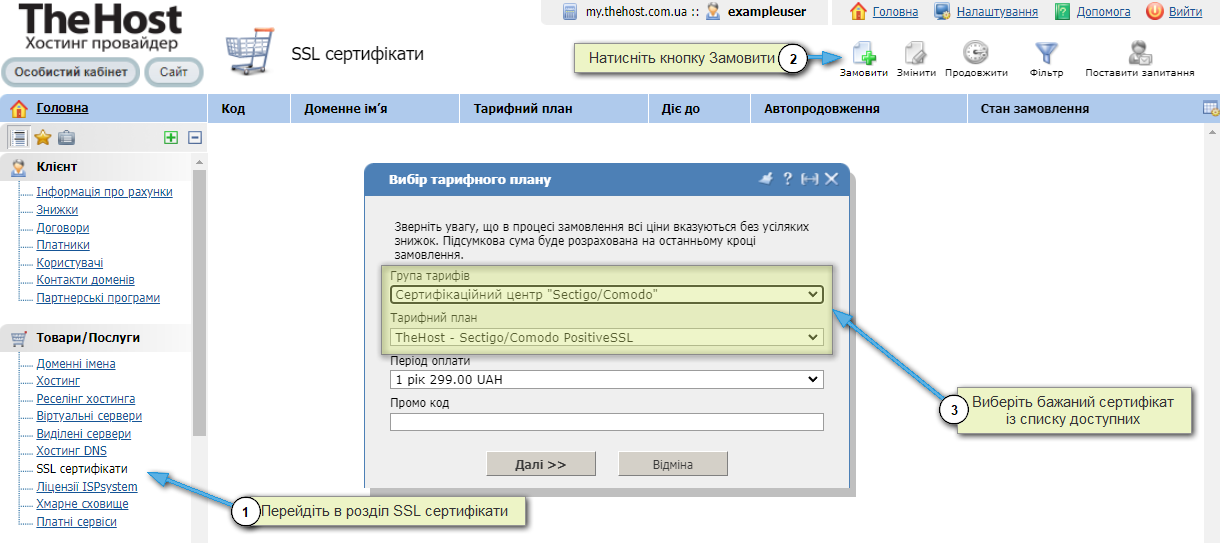This screenshot has height=543, width=1220.
Task: Switch to the Сайт tab
Action: (x=173, y=72)
